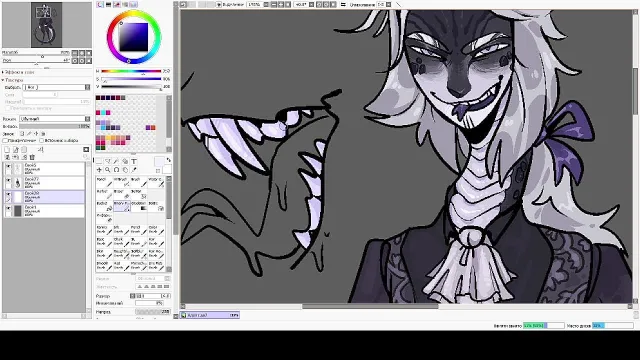
Task: Select the Eyedropper color picker tool
Action: pyautogui.click(x=134, y=170)
